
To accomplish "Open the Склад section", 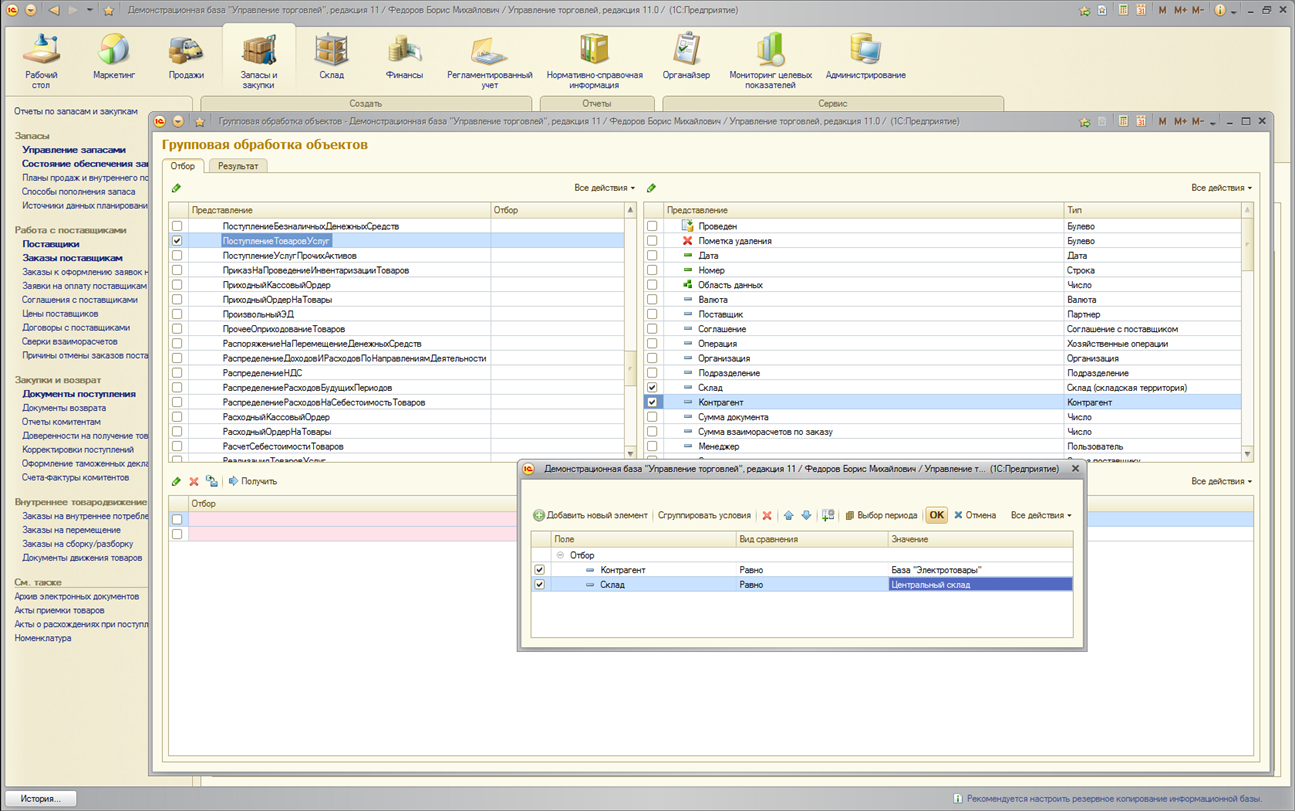I will tap(331, 57).
